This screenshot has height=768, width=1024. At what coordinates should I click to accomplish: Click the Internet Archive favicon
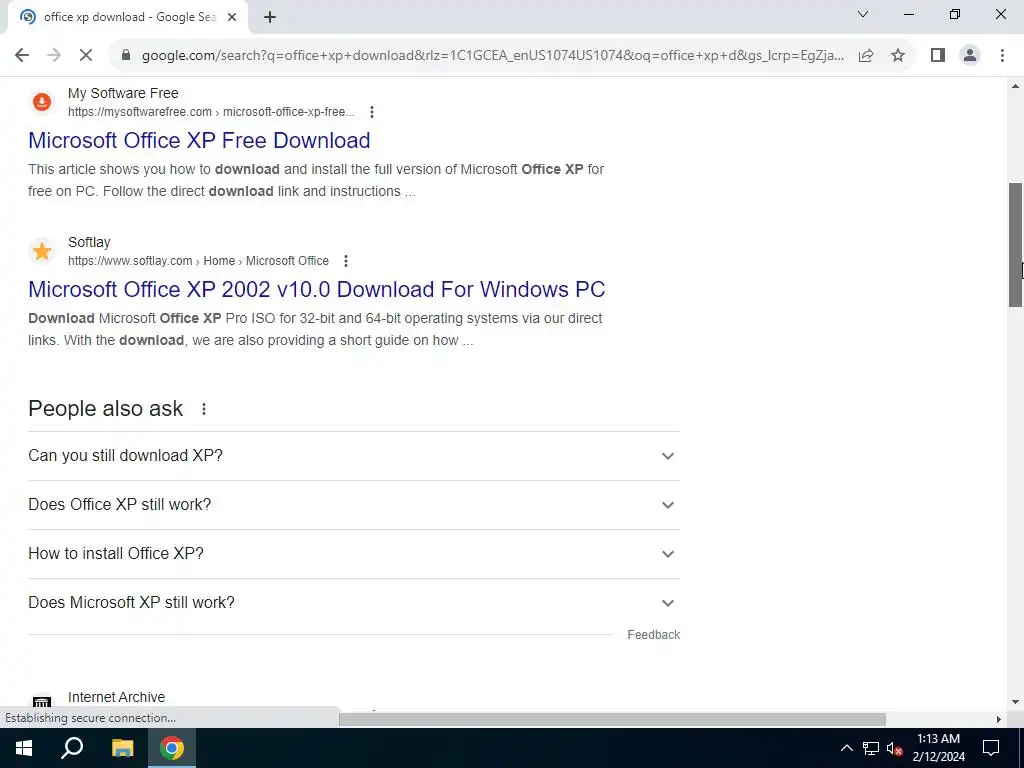point(42,702)
